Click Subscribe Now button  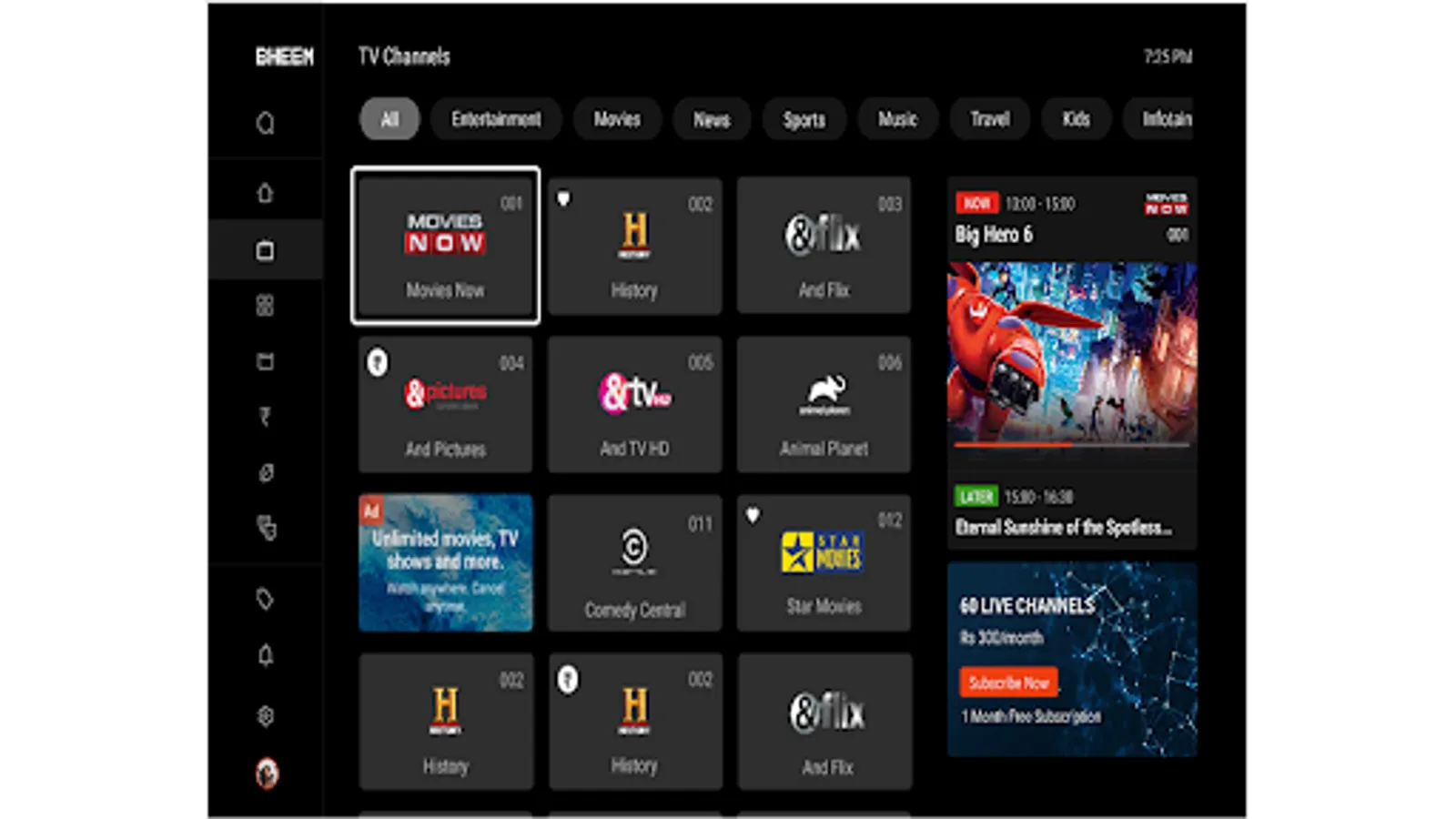click(x=1008, y=682)
